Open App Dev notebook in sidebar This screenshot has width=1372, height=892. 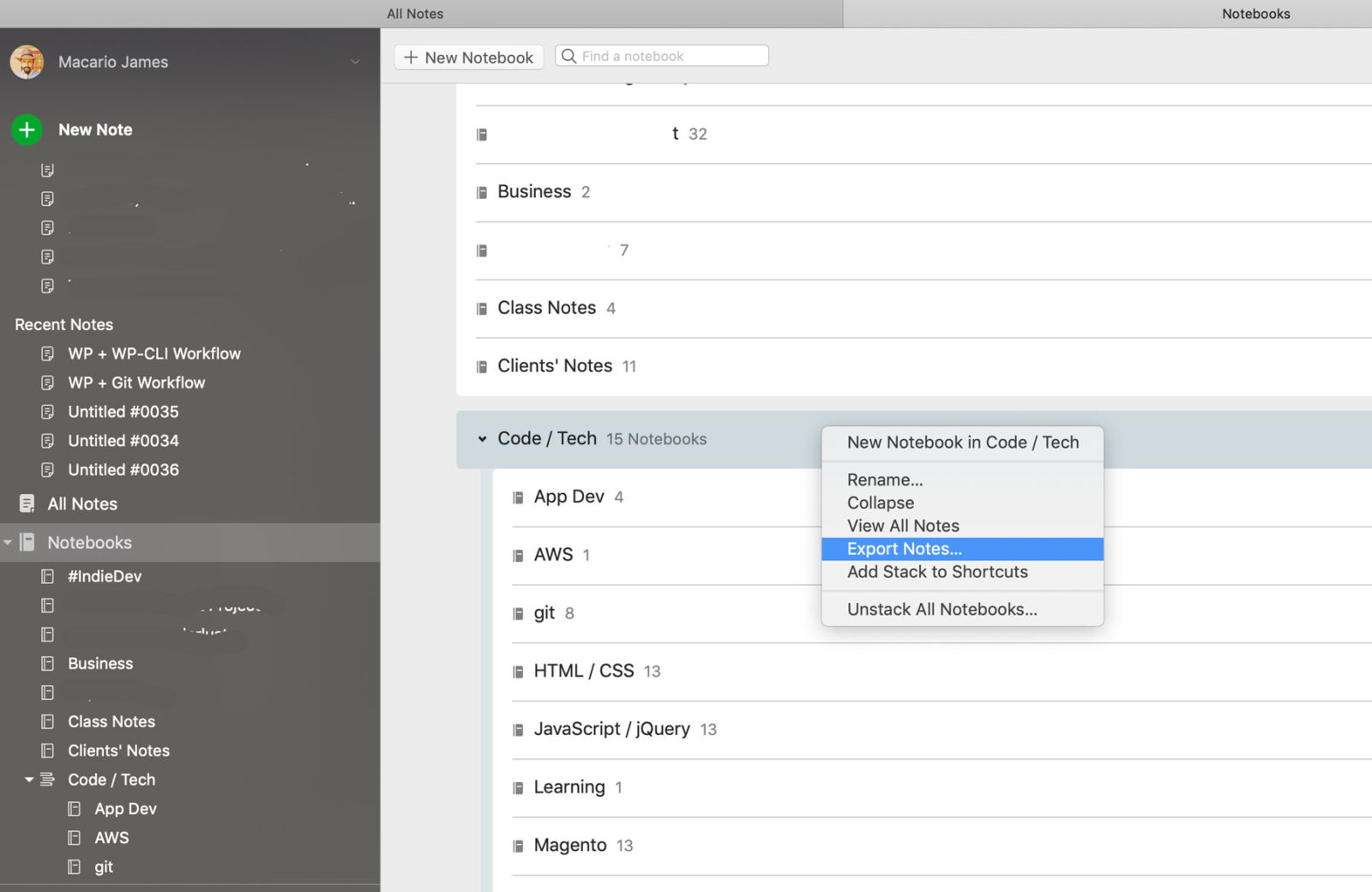coord(125,809)
